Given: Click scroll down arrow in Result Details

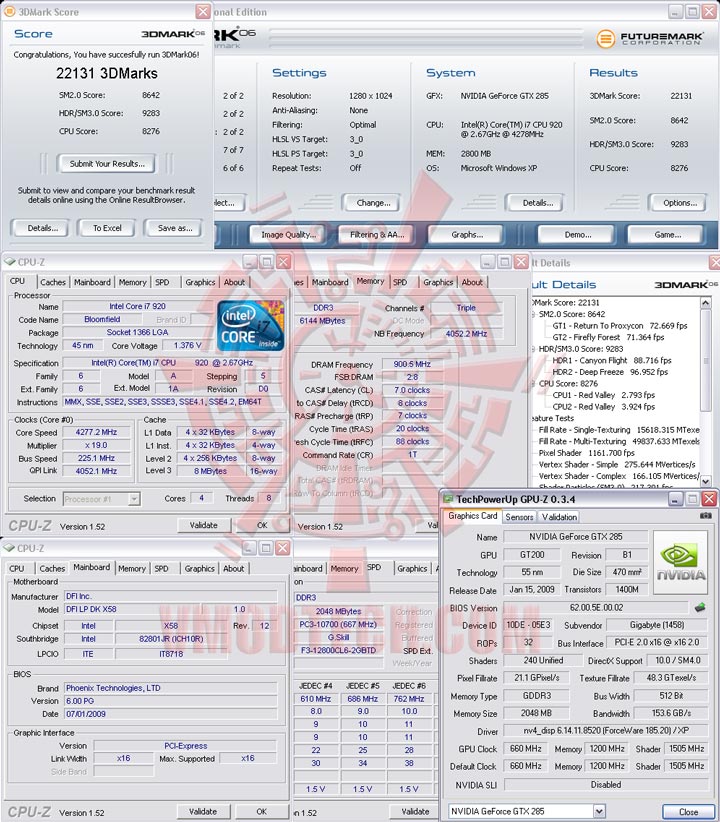Looking at the screenshot, I should [x=705, y=481].
